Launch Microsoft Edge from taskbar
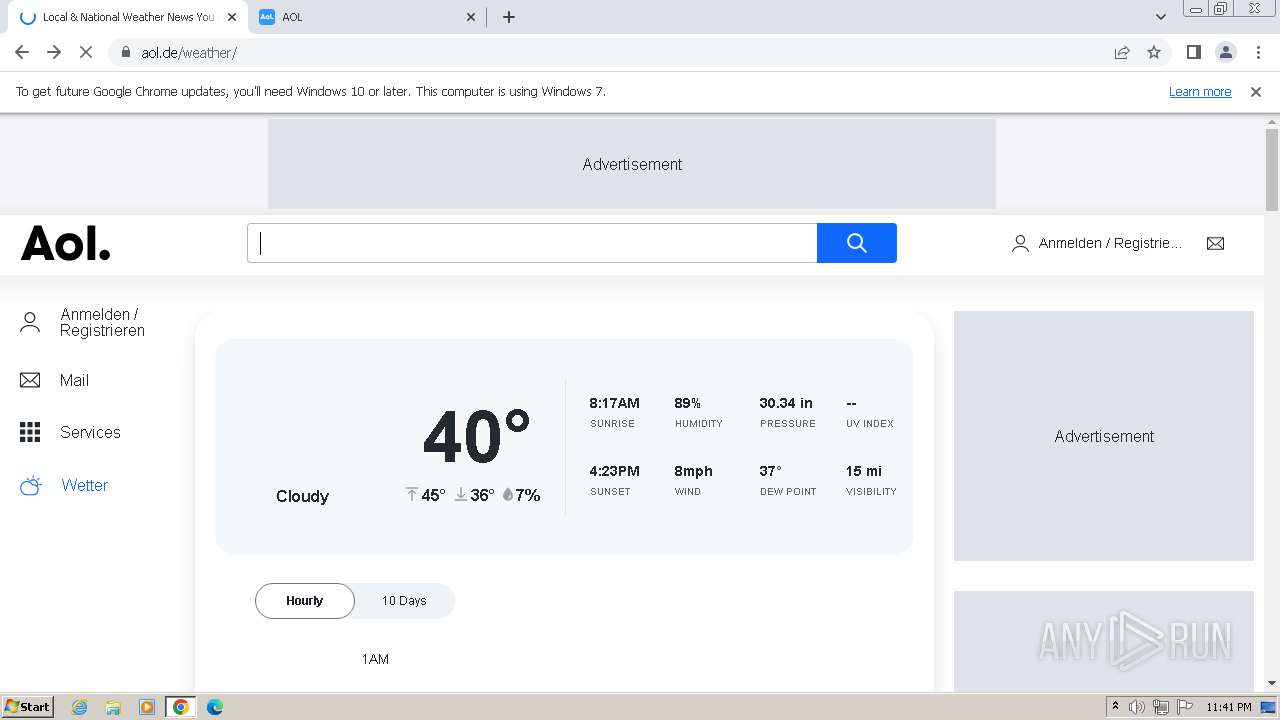The width and height of the screenshot is (1280, 720). click(x=215, y=707)
